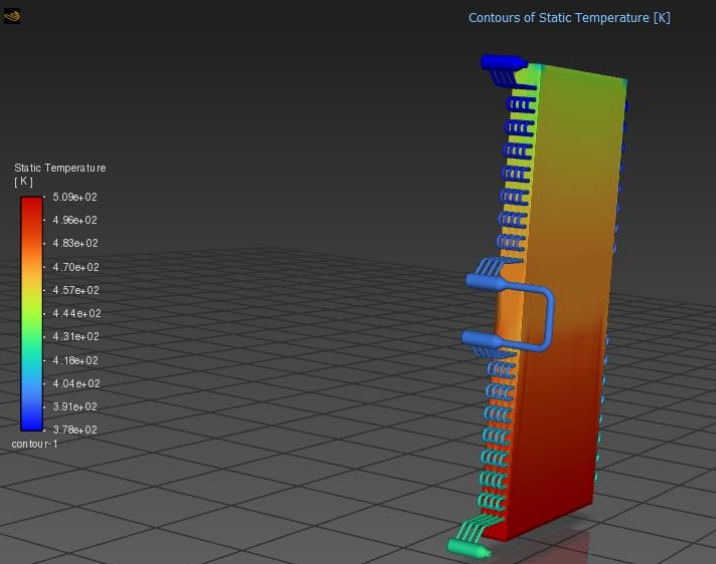716x564 pixels.
Task: Select the dark blue inlet header pipe
Action: [502, 62]
